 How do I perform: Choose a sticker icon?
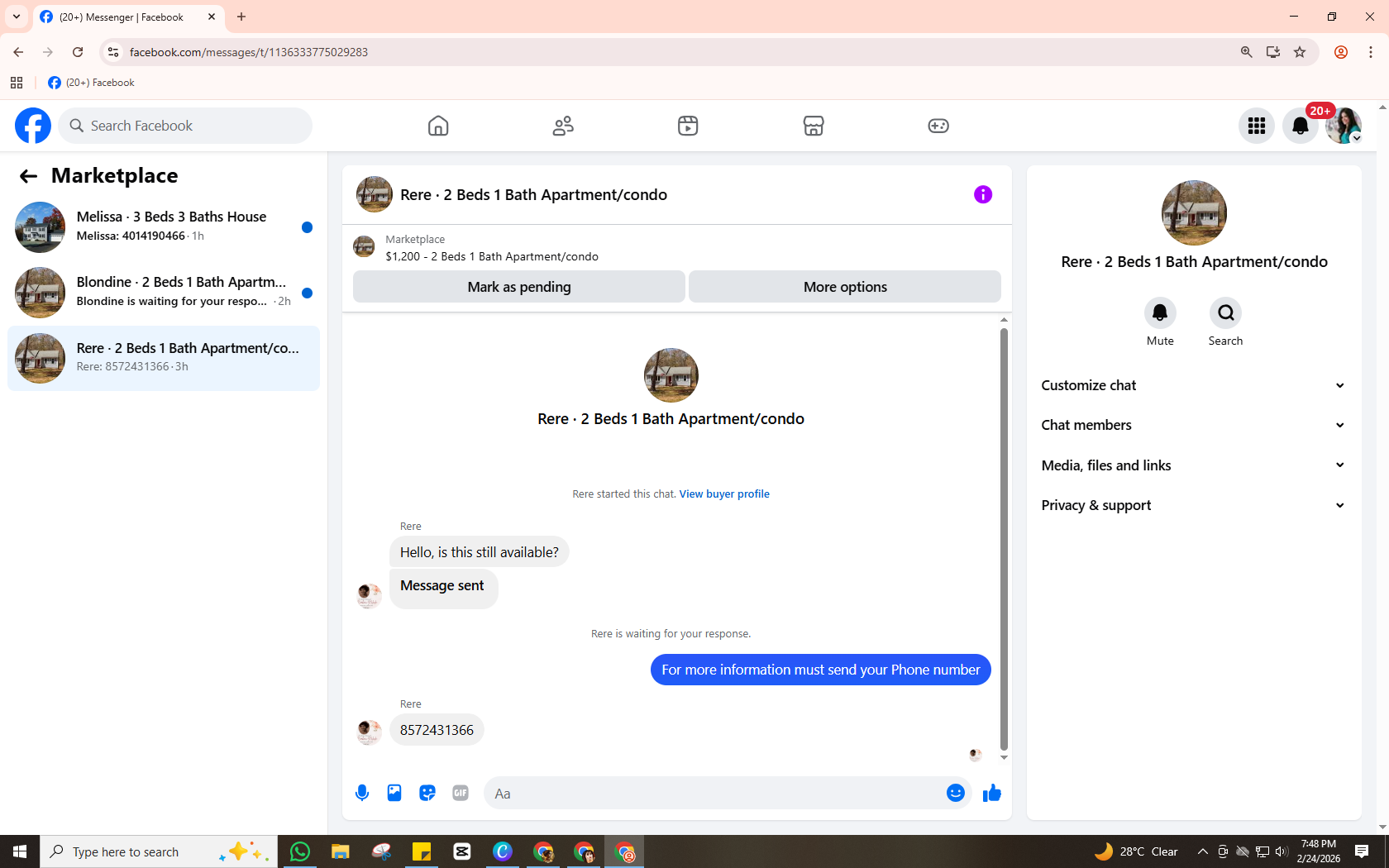(427, 794)
